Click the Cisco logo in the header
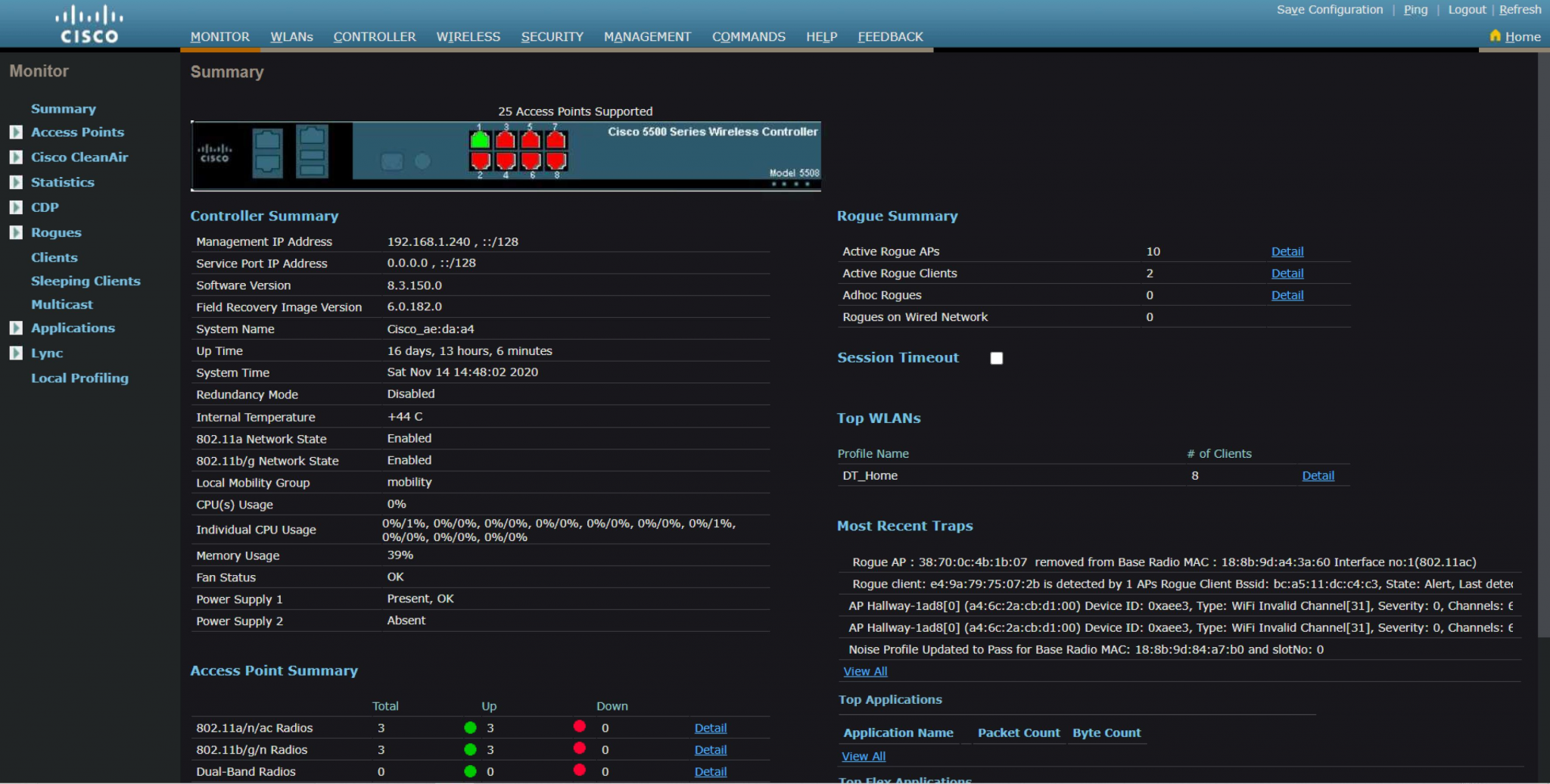This screenshot has width=1550, height=784. tap(89, 24)
